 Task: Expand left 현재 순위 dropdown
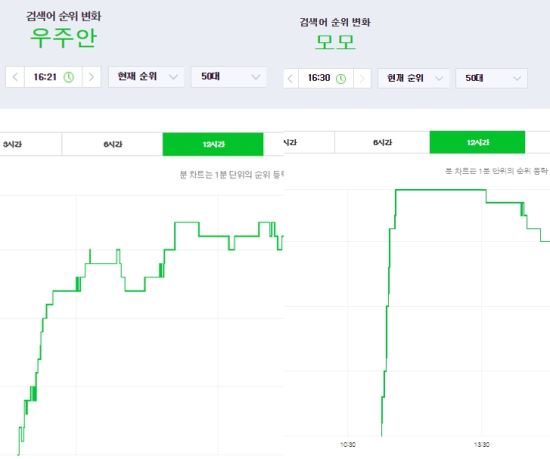pyautogui.click(x=146, y=77)
